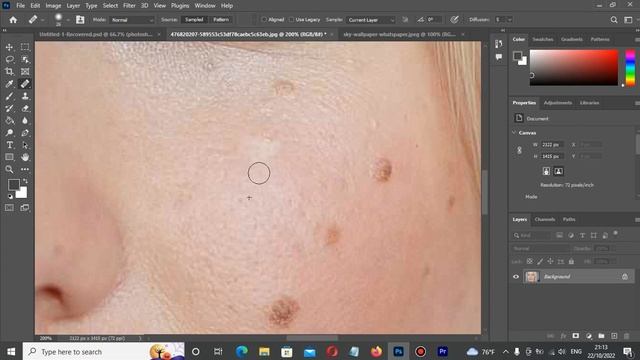
Task: Swap foreground and background colors
Action: point(25,181)
